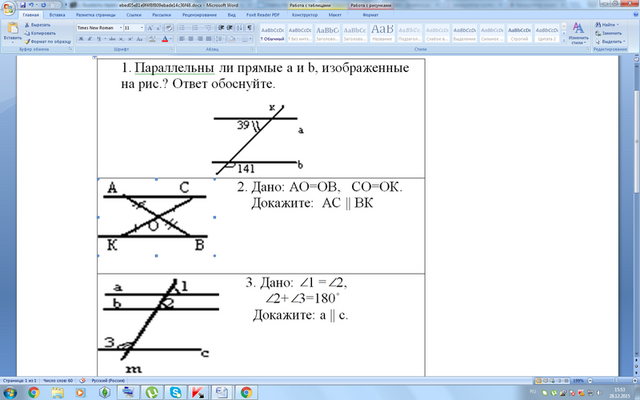The height and width of the screenshot is (400, 640).
Task: Align text right
Action: click(x=200, y=39)
